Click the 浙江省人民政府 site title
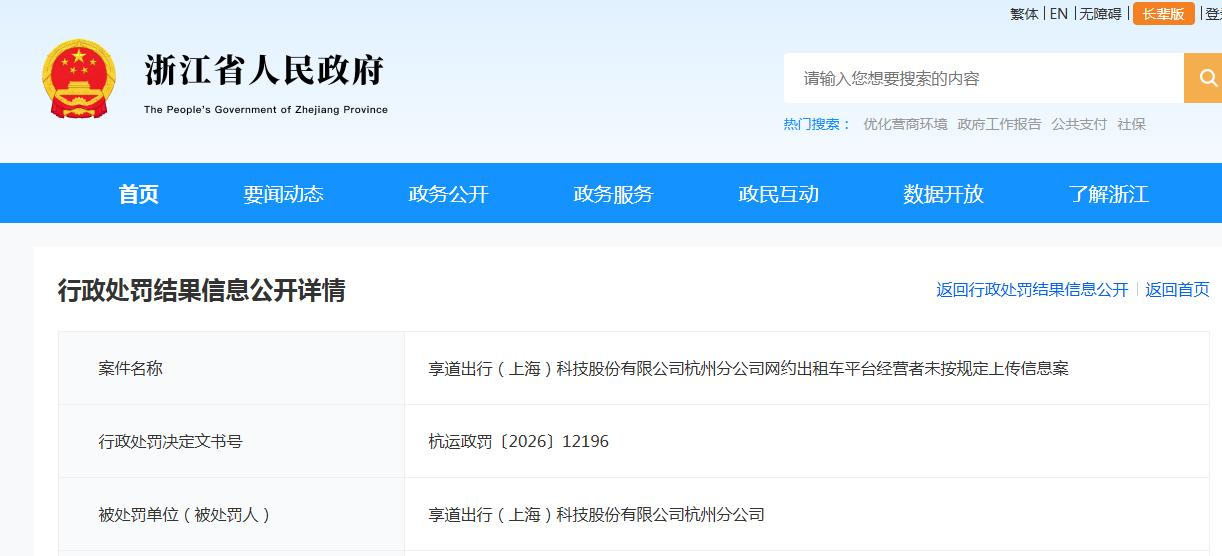1222x556 pixels. click(264, 71)
